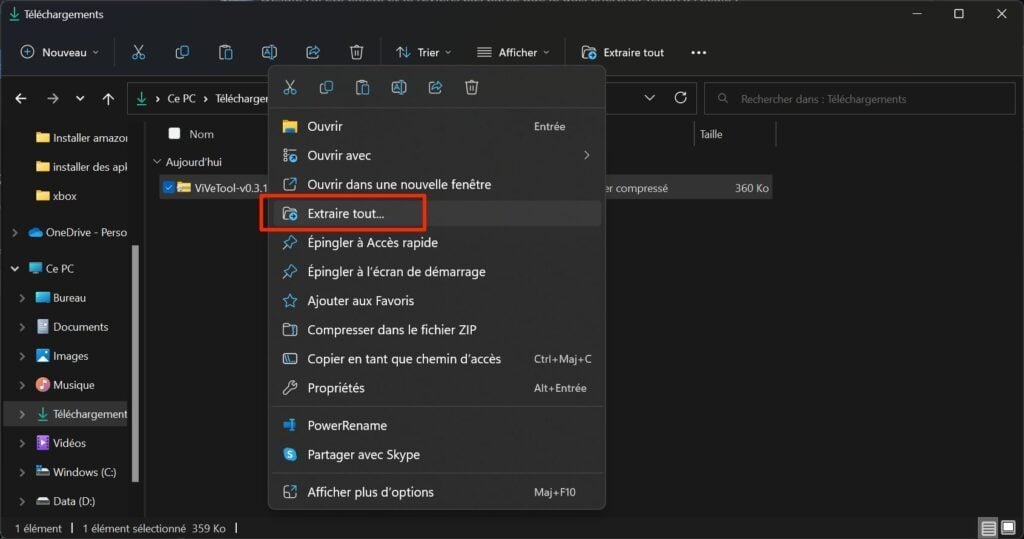Expand the address bar history dropdown
1024x539 pixels.
[649, 98]
